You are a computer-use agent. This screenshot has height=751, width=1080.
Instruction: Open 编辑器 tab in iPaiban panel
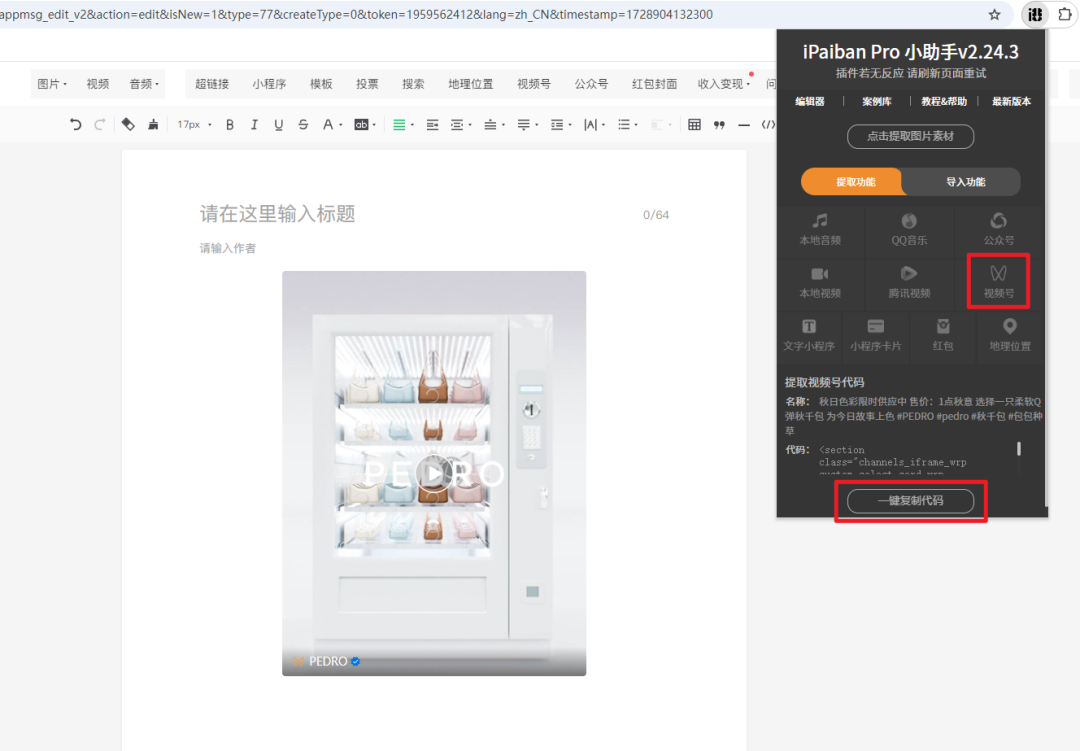click(810, 101)
